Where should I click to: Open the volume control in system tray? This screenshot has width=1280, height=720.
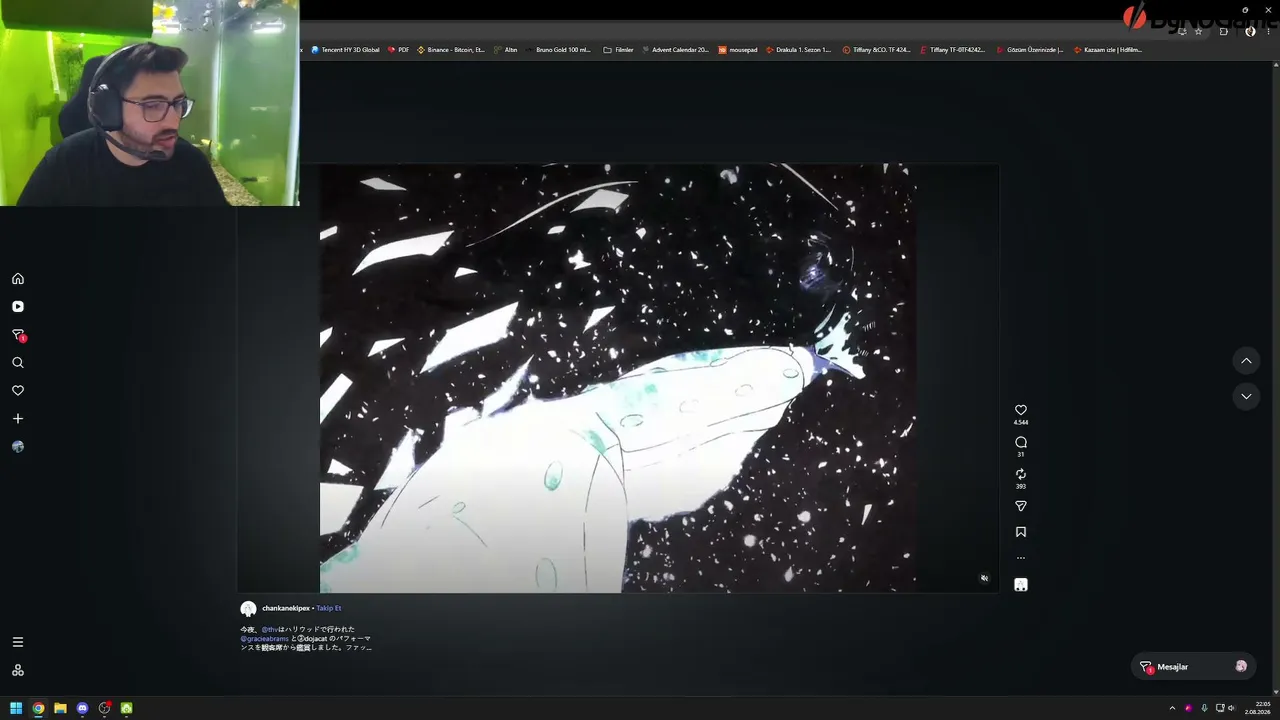(x=1231, y=708)
